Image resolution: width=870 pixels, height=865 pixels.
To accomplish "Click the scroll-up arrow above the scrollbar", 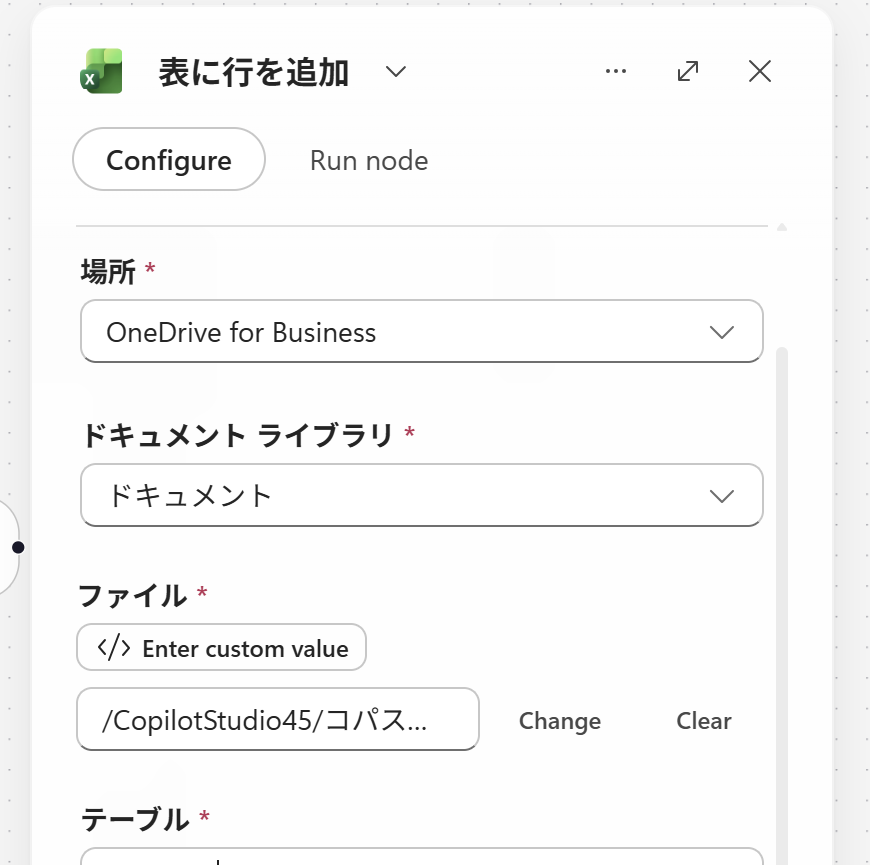I will pyautogui.click(x=782, y=226).
